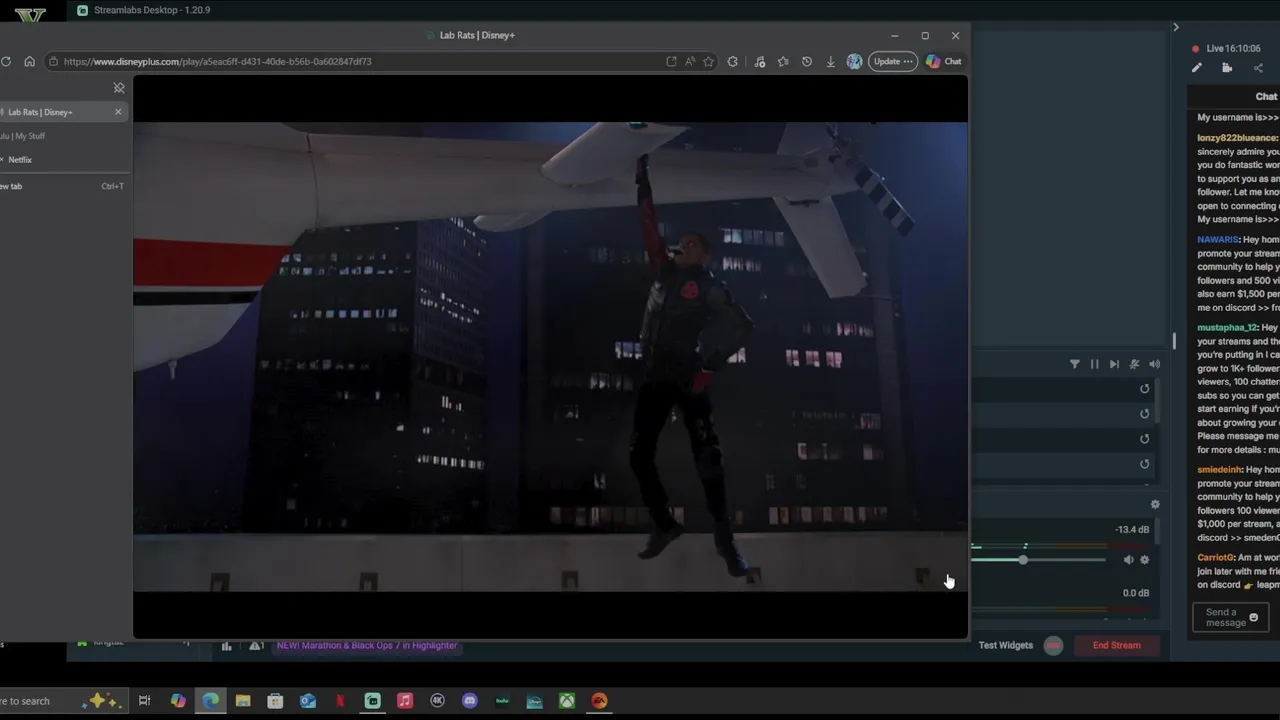
Task: Click the Disney+ video player
Action: coord(550,357)
